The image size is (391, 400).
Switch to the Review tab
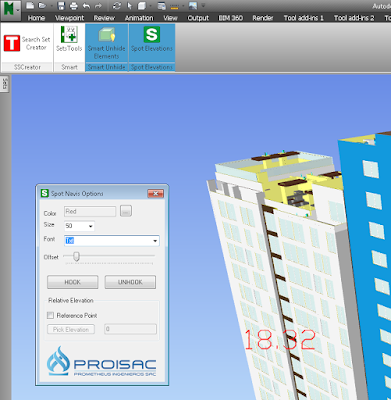pyautogui.click(x=104, y=18)
